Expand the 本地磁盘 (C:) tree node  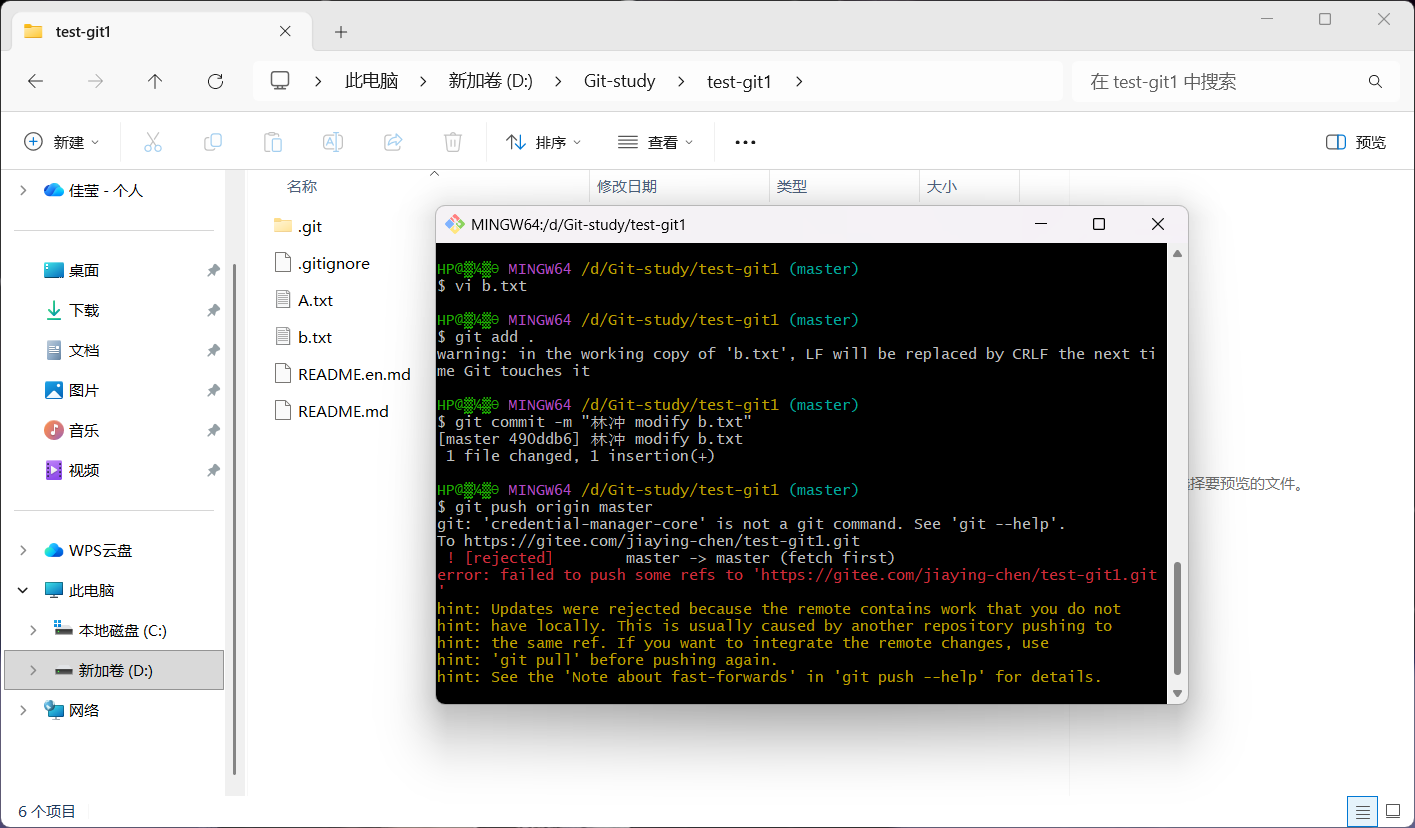coord(34,630)
